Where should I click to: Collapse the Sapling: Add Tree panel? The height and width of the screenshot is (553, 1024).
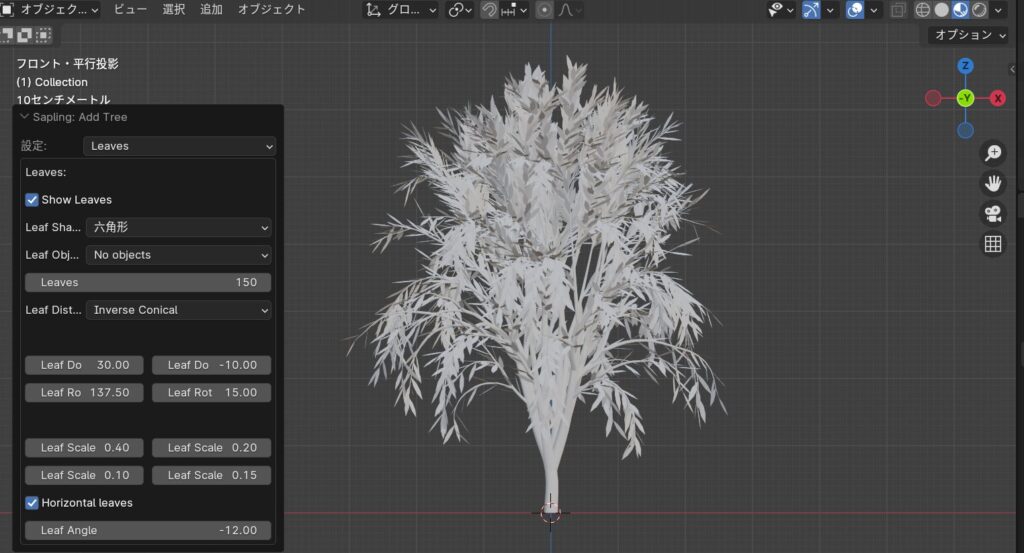(25, 117)
